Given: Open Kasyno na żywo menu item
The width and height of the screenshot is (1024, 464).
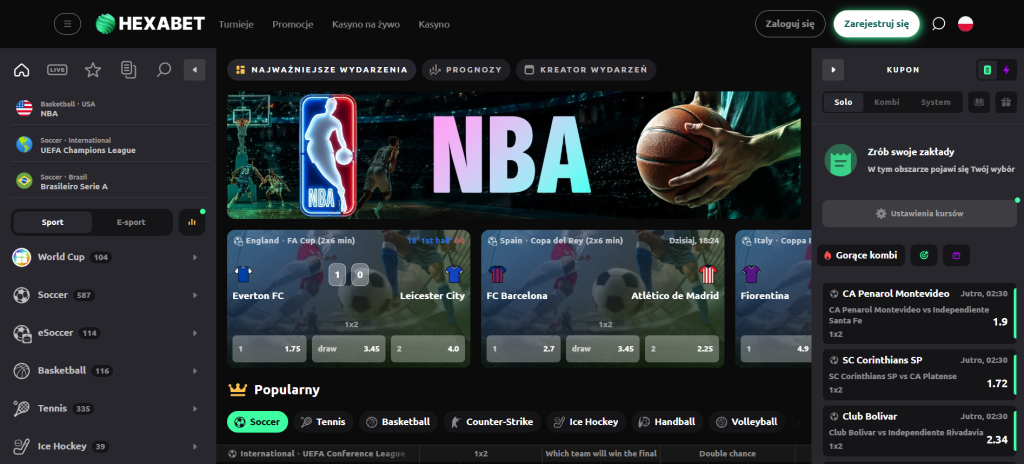Looking at the screenshot, I should click(x=366, y=24).
